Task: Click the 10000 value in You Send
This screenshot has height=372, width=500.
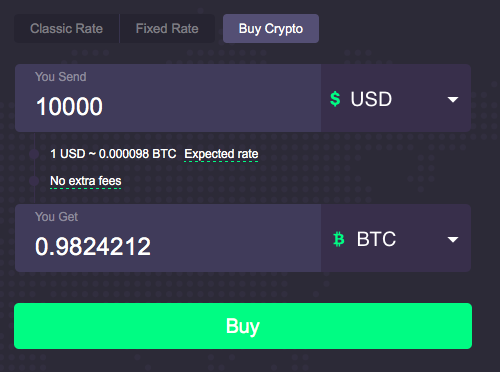Action: 69,106
